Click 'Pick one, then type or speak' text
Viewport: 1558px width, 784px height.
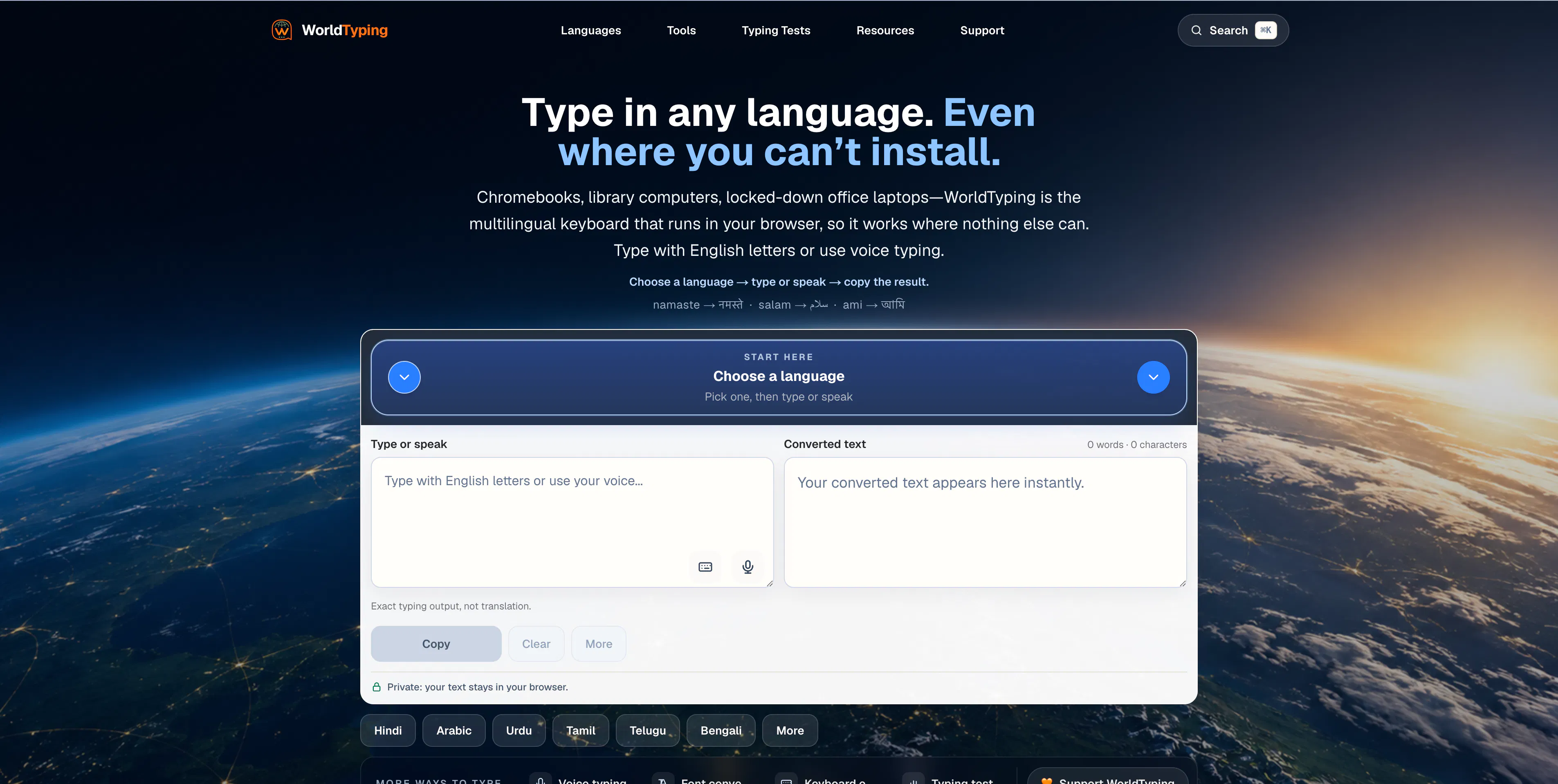pos(779,396)
